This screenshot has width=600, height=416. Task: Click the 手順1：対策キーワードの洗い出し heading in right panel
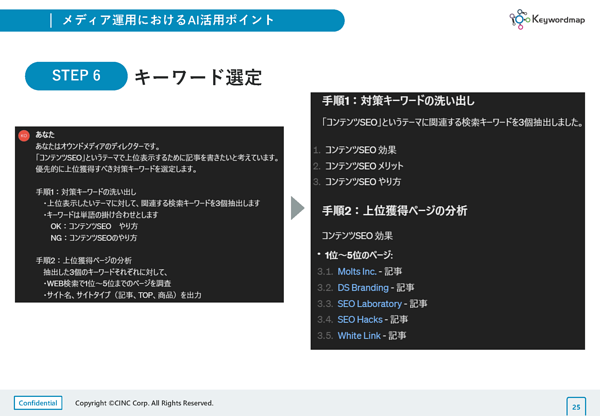pos(398,101)
